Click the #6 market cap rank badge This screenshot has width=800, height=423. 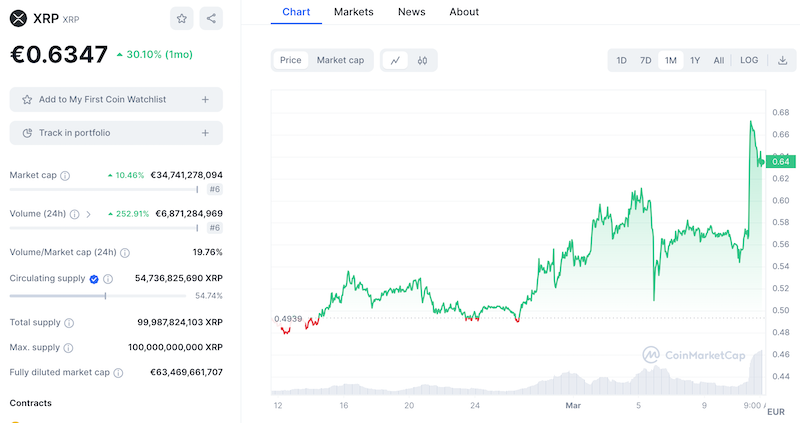coord(215,189)
